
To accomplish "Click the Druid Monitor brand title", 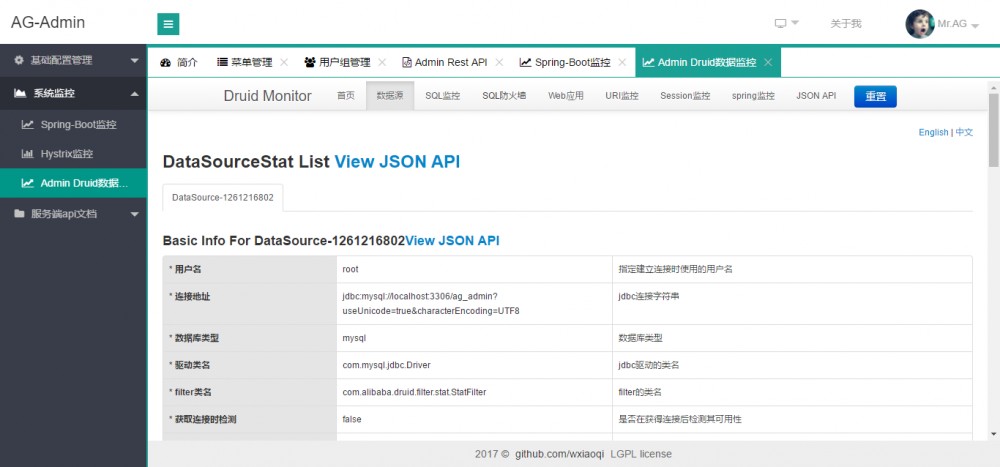I will tap(268, 96).
